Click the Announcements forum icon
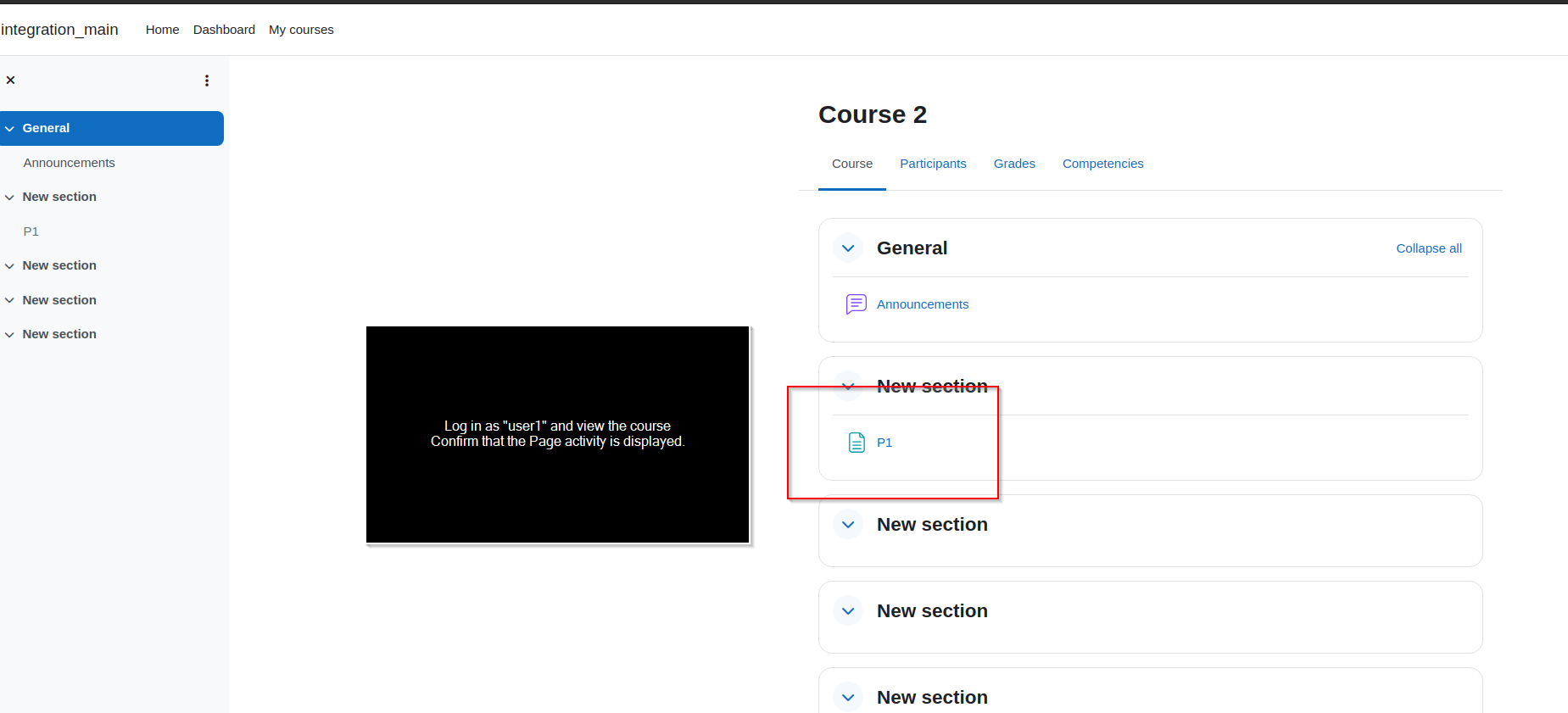The width and height of the screenshot is (1568, 713). point(857,304)
